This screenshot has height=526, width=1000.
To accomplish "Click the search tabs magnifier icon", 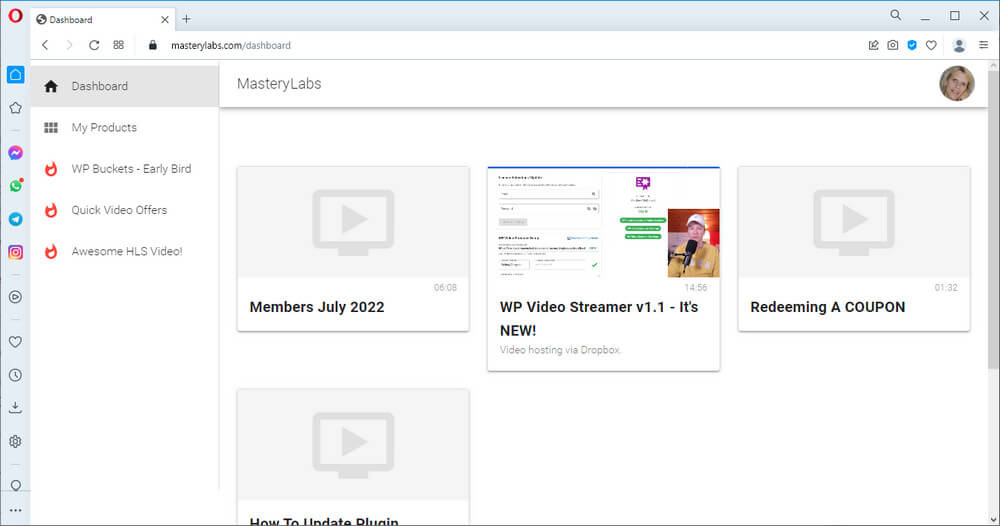I will (x=896, y=15).
